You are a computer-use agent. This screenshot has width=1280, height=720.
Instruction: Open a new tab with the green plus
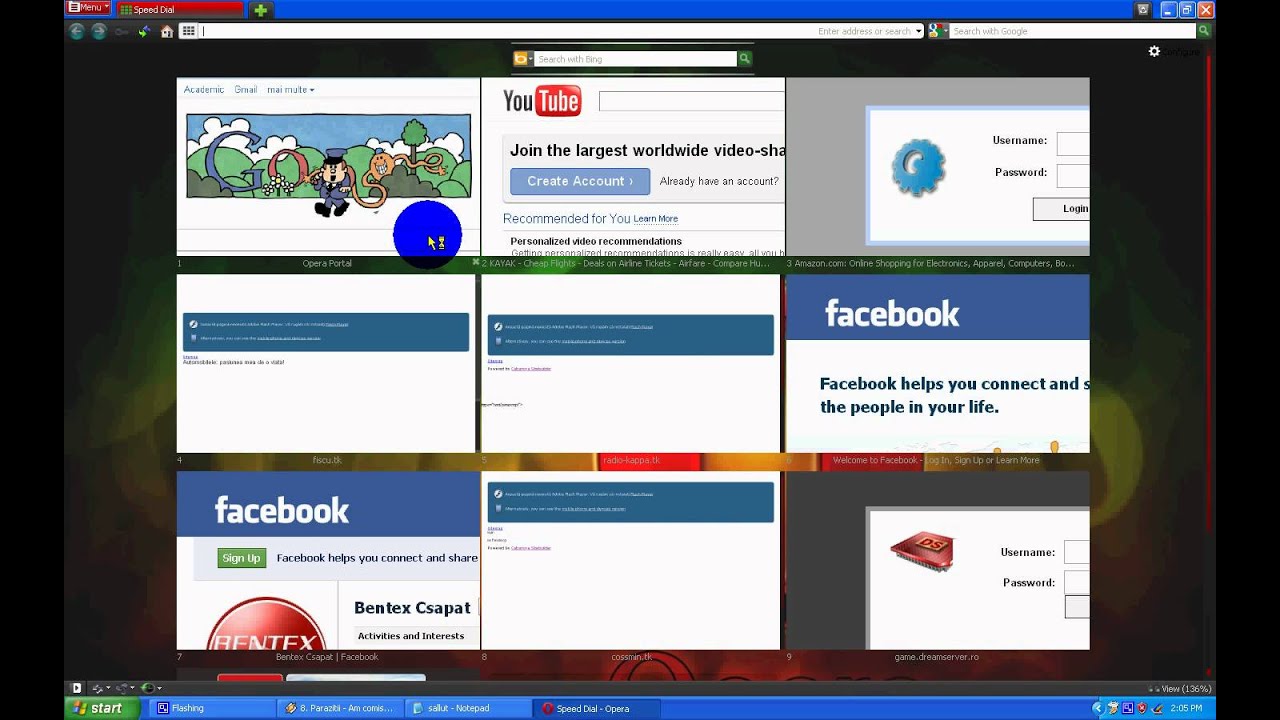click(x=260, y=10)
